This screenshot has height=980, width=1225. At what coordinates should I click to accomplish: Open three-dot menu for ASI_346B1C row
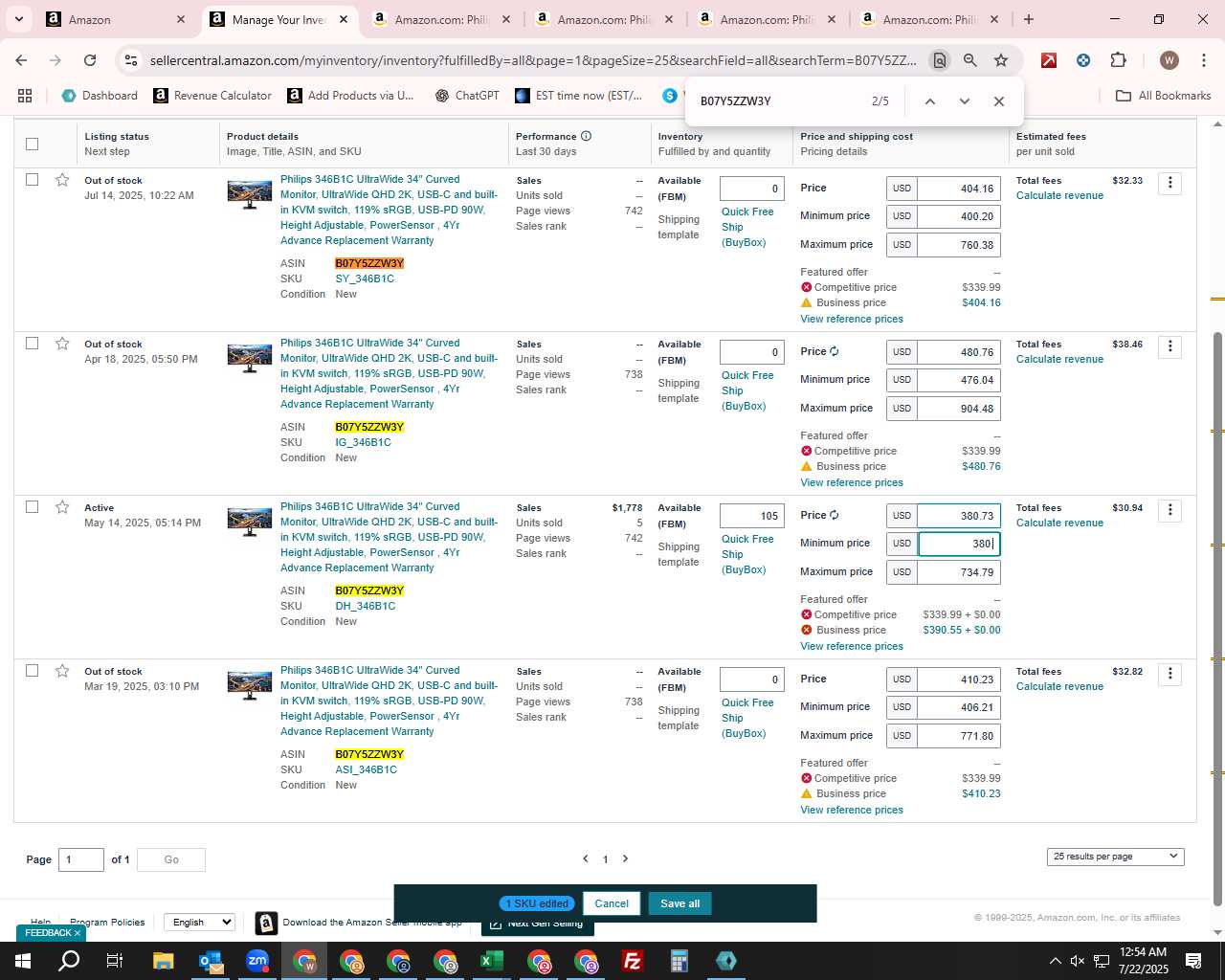click(x=1169, y=674)
